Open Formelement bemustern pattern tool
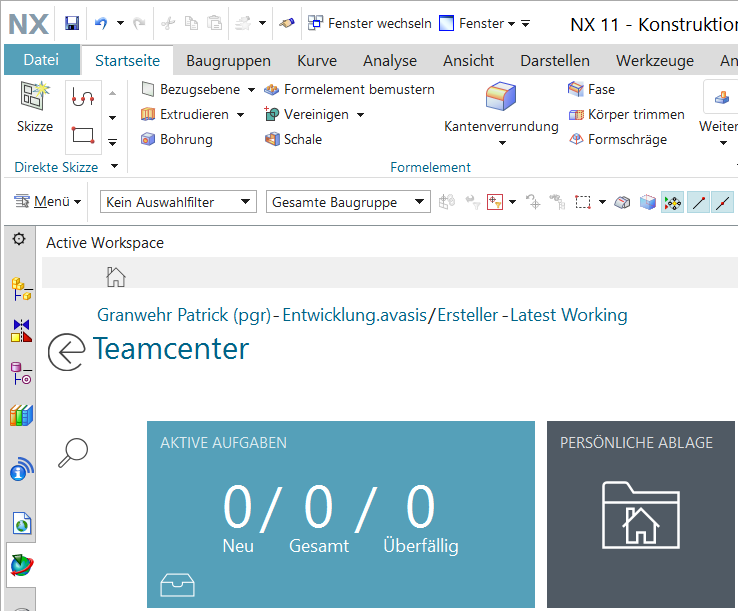The image size is (738, 611). click(x=349, y=89)
